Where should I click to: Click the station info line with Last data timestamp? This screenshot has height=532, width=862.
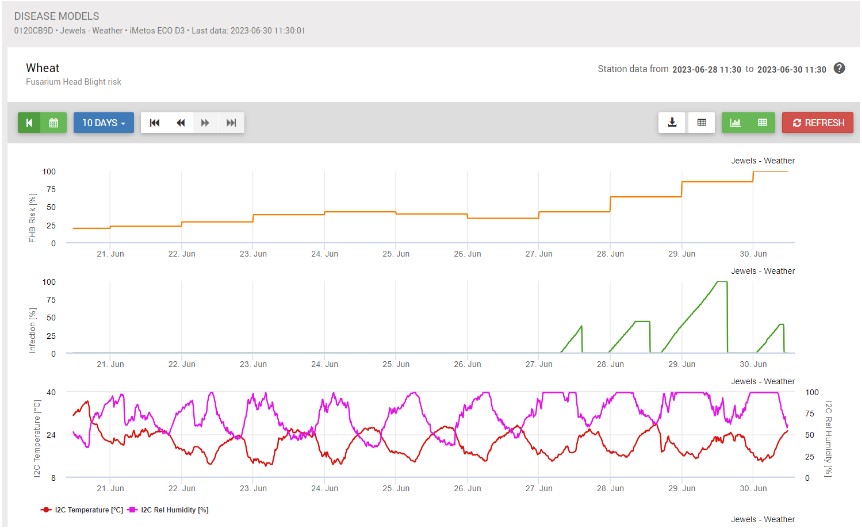(x=159, y=31)
